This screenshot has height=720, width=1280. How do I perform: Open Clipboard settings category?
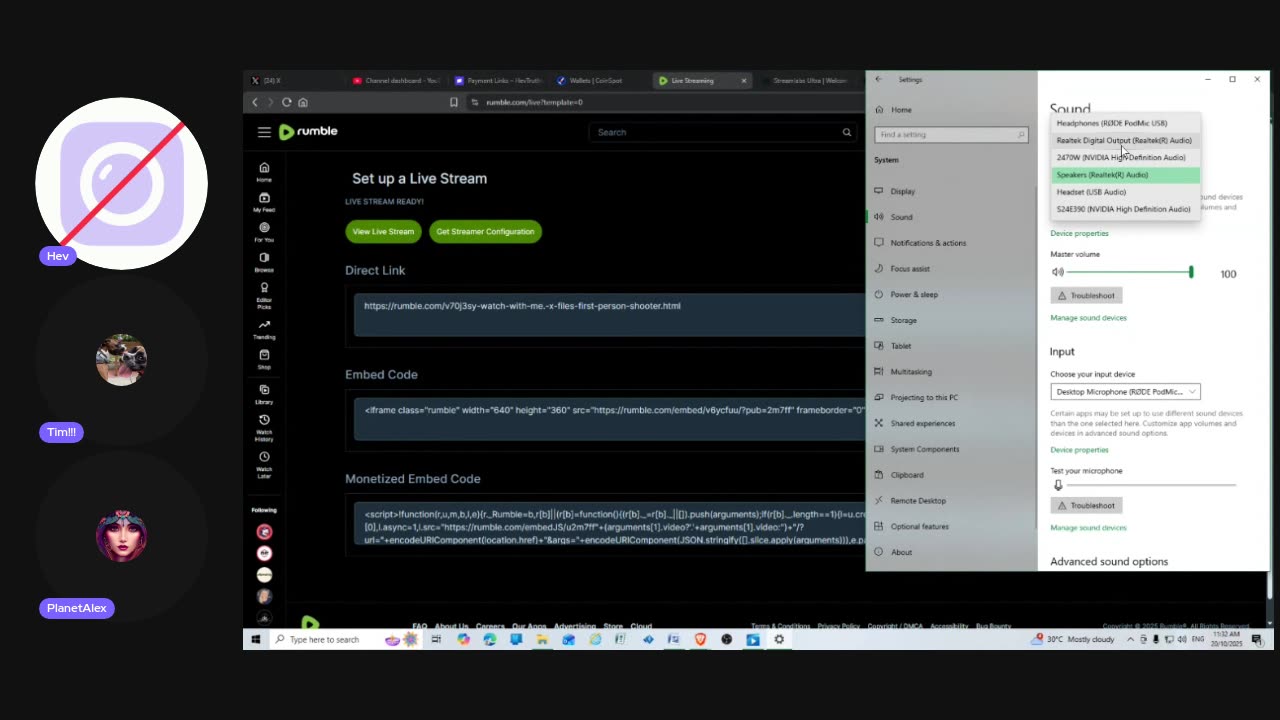coord(951,475)
